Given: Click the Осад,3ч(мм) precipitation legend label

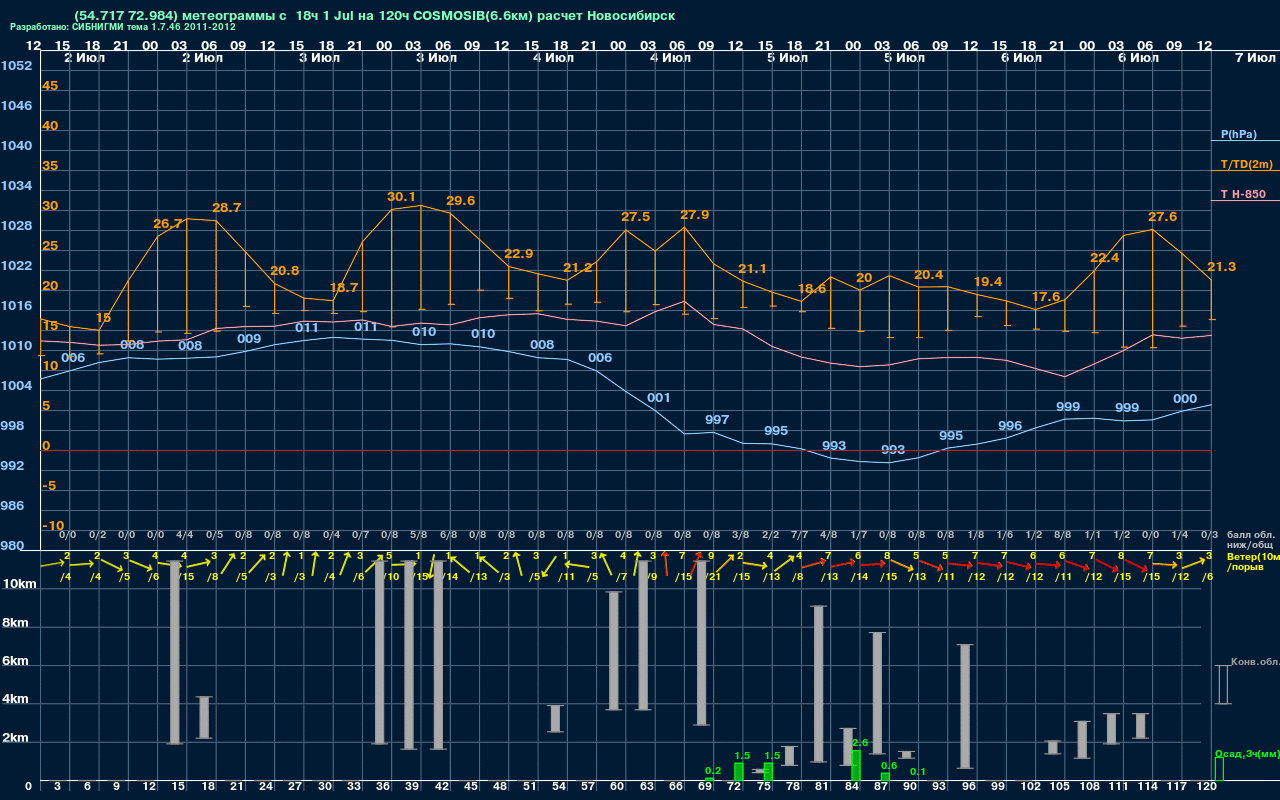Looking at the screenshot, I should coord(1247,753).
